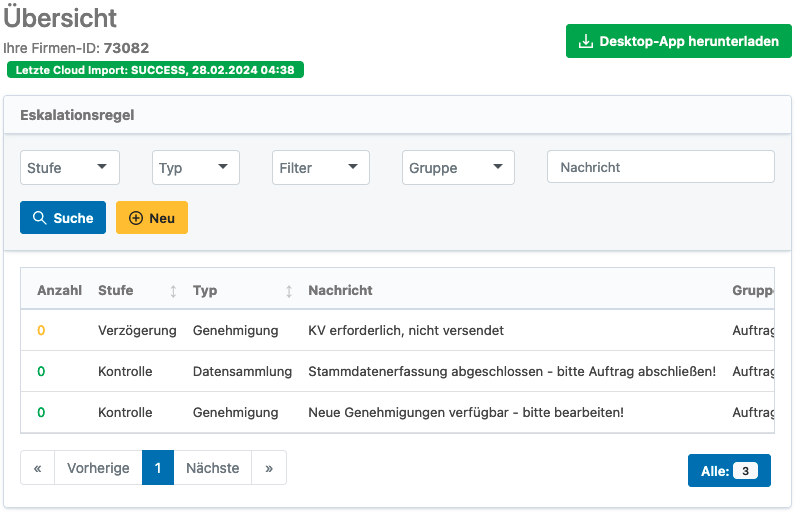Go to the Nächste page
This screenshot has width=796, height=512.
[212, 468]
